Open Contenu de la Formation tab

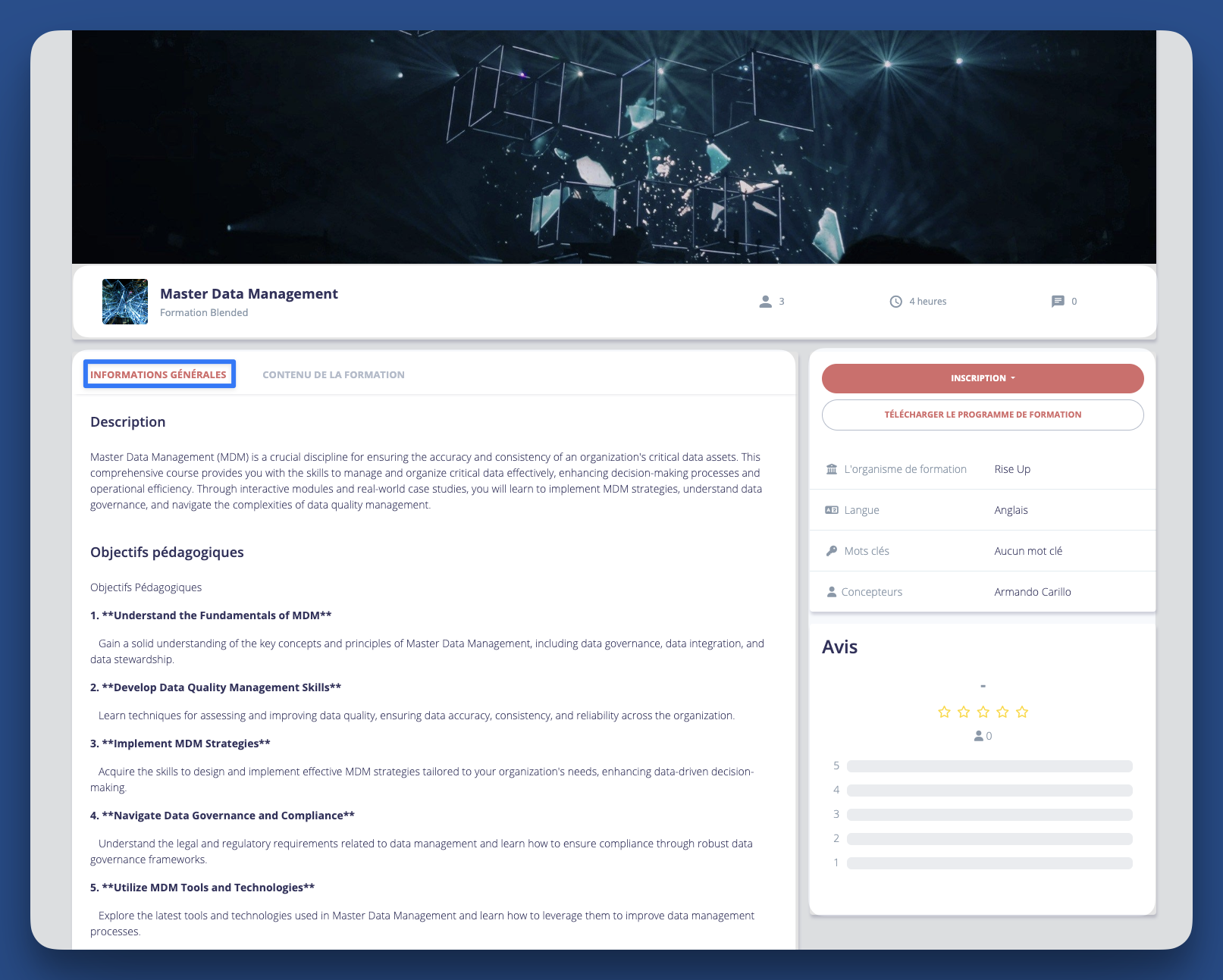[334, 374]
